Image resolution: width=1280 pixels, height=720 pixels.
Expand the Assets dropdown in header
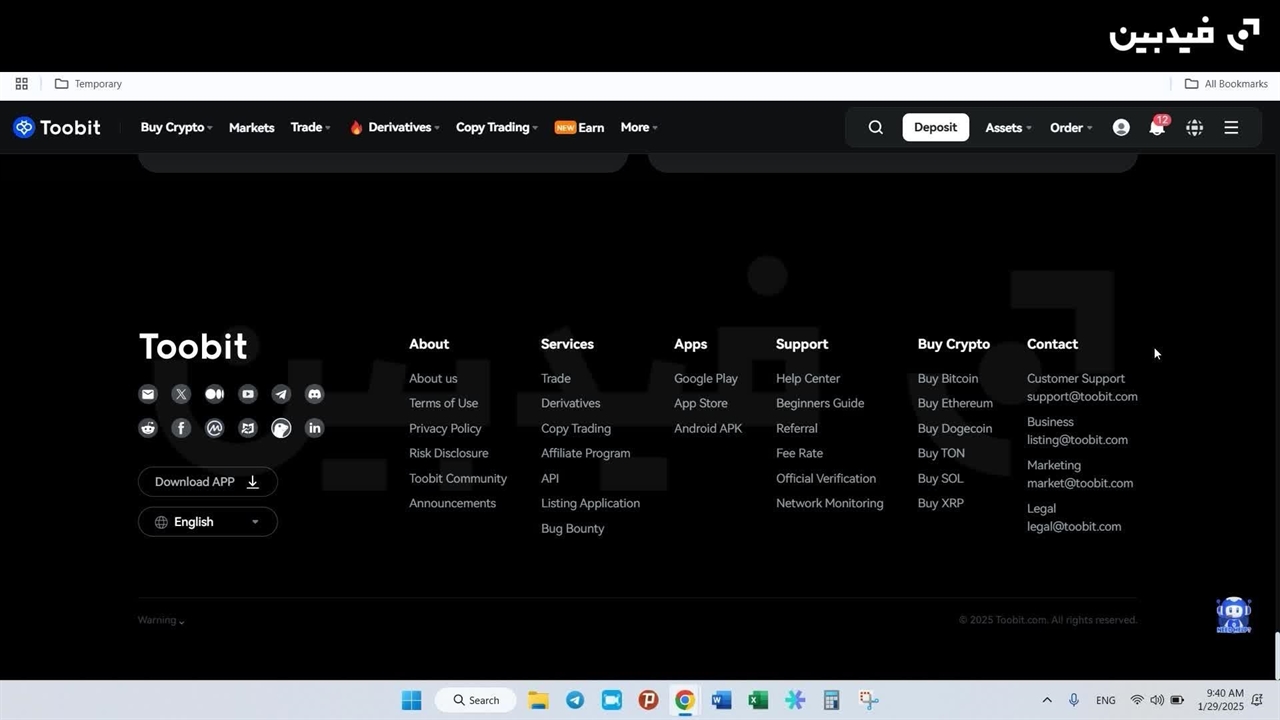(x=1008, y=128)
